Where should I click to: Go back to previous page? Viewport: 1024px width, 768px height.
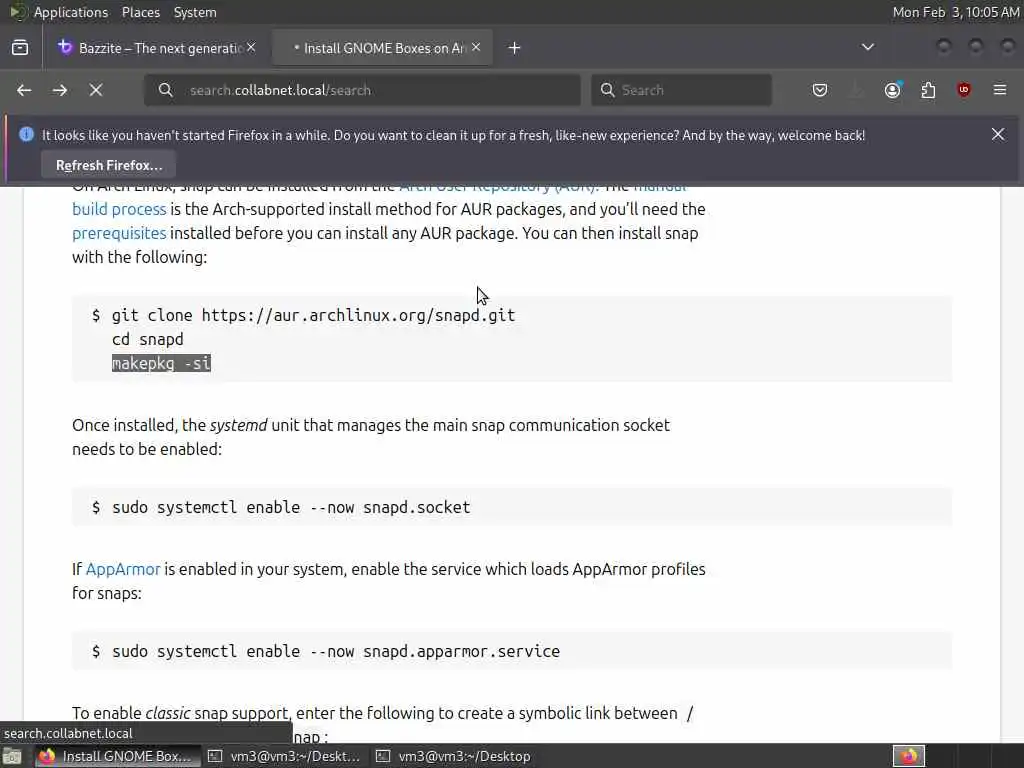click(x=24, y=90)
